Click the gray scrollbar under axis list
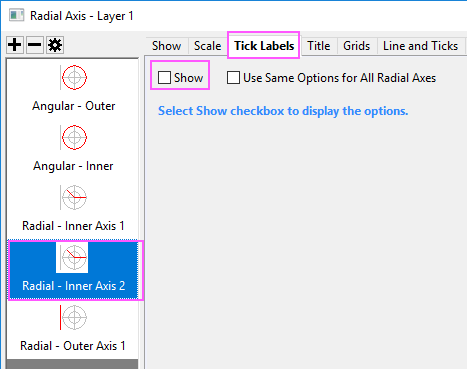The height and width of the screenshot is (369, 467). (72, 364)
